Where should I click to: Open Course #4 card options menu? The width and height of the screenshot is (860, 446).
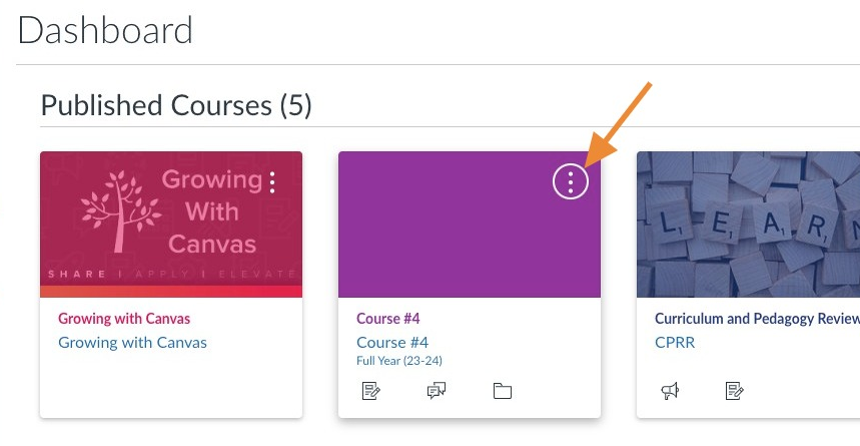(570, 181)
